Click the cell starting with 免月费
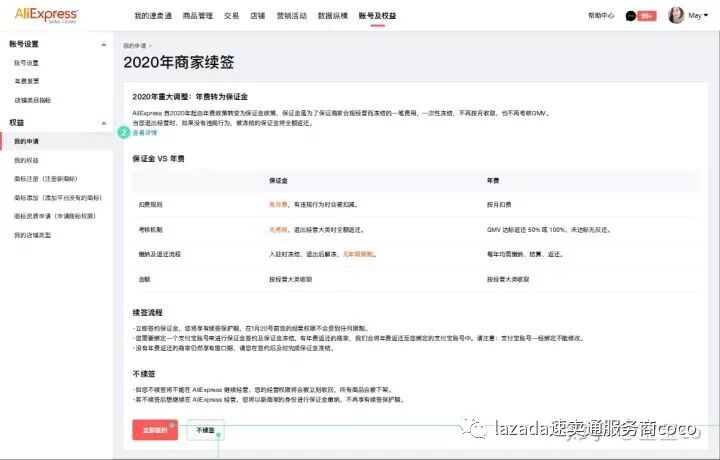720x460 pixels. 313,205
